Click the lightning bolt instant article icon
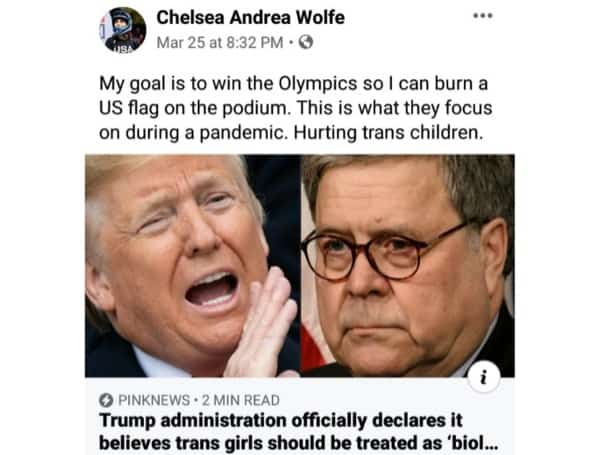The height and width of the screenshot is (455, 600). click(x=106, y=400)
